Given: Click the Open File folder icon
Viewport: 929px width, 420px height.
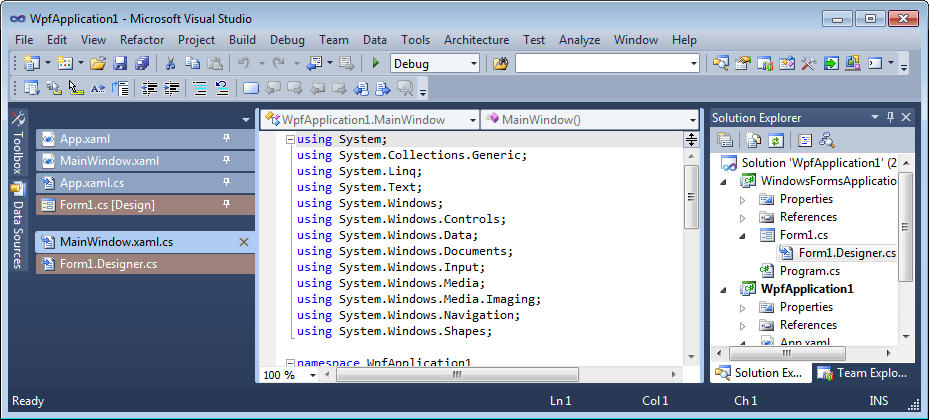Looking at the screenshot, I should click(97, 63).
